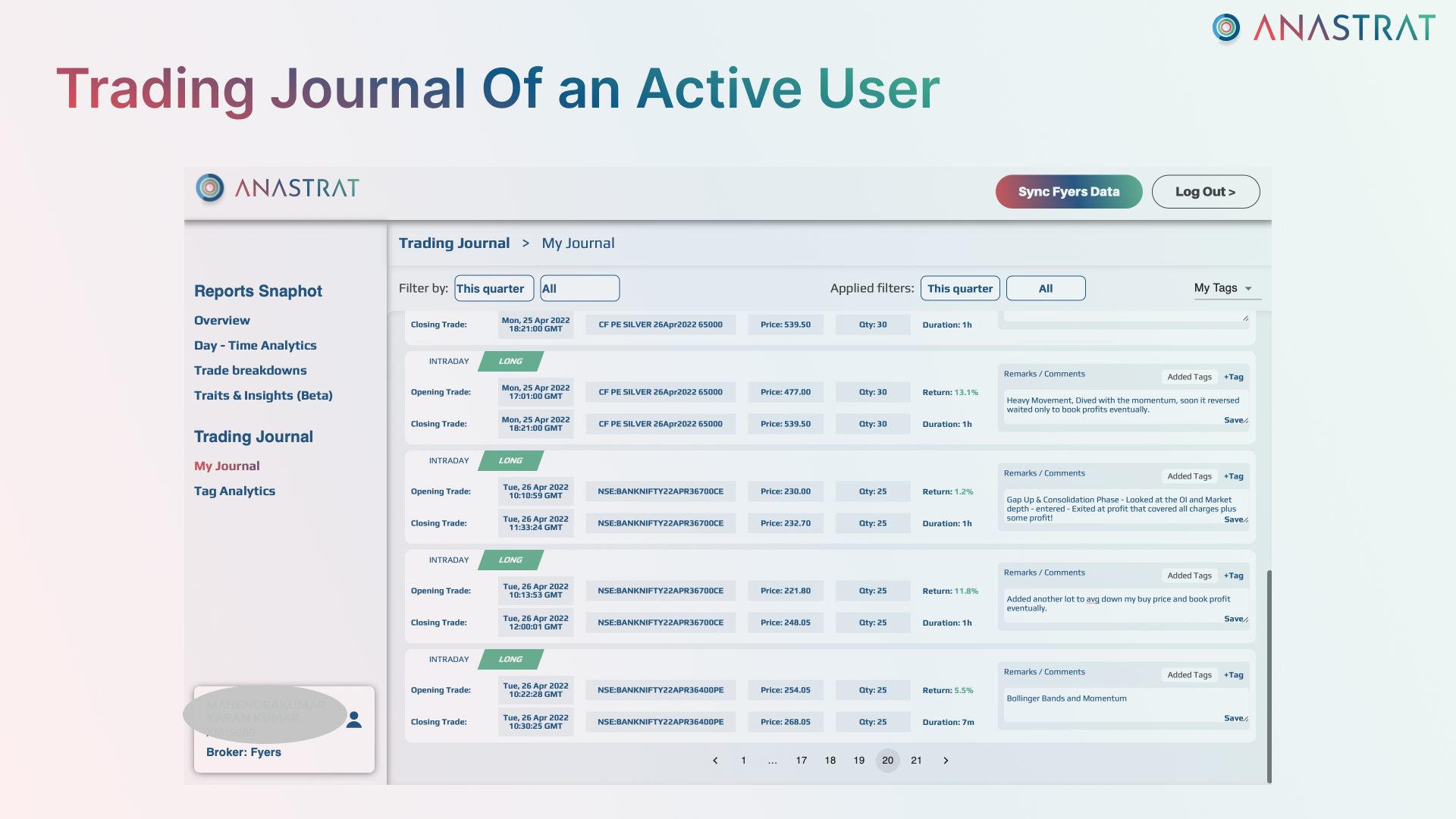
Task: Open the All filter dropdown
Action: point(579,288)
